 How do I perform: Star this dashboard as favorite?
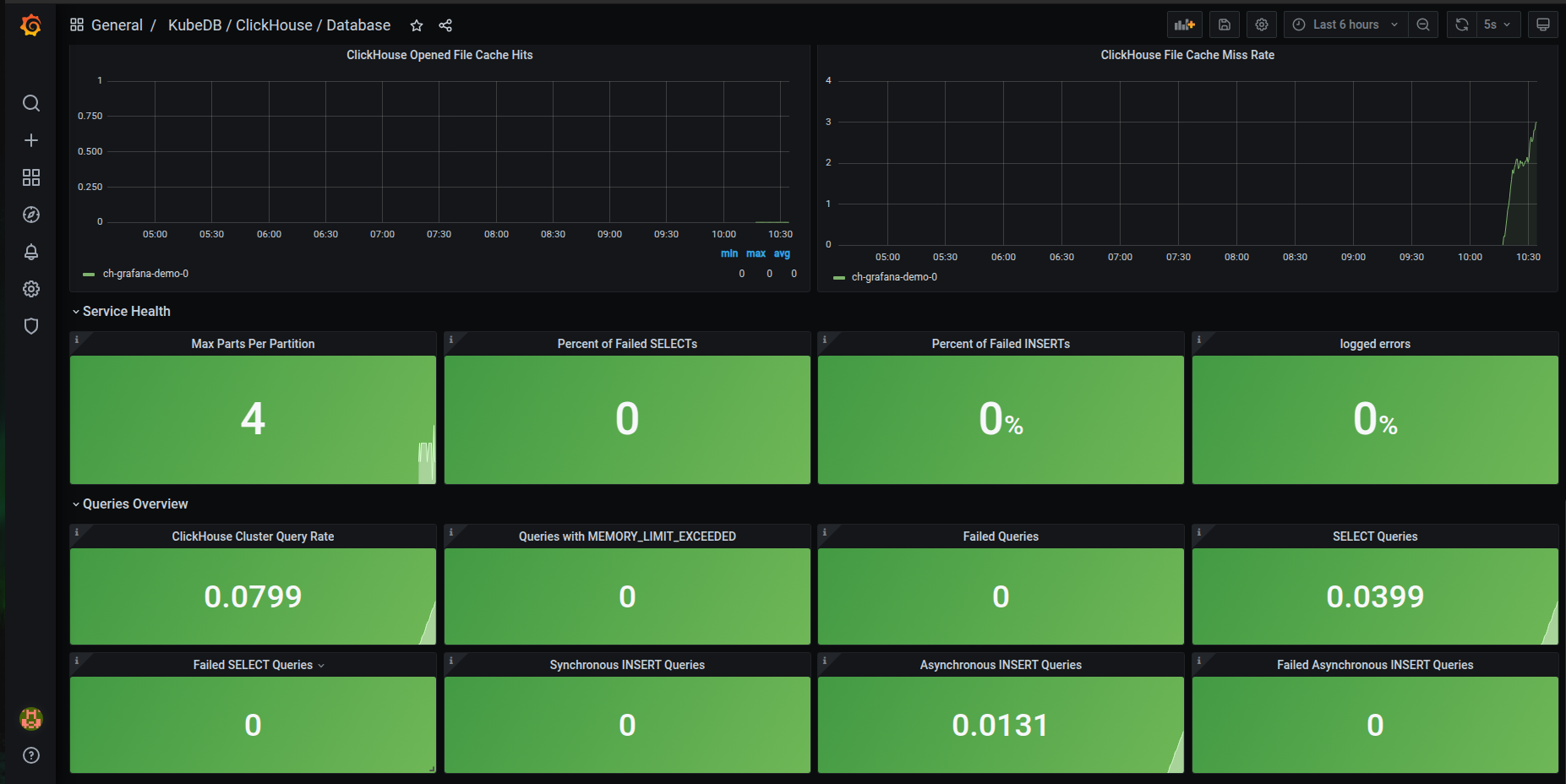click(417, 25)
